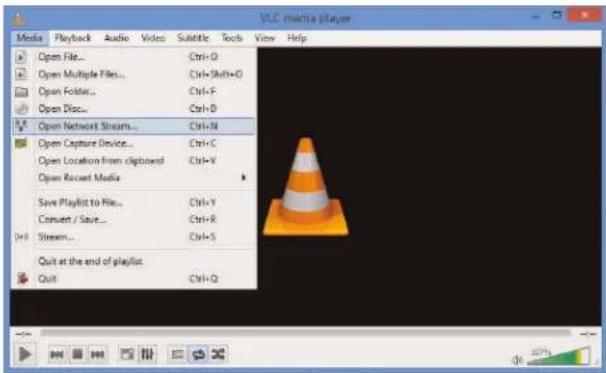
Task: Click the Stream broadcast icon
Action: [21, 237]
